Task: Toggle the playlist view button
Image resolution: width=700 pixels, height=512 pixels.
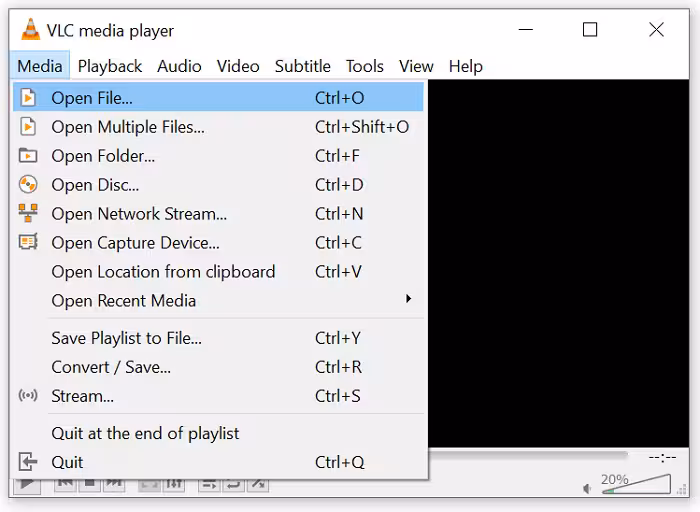Action: [209, 485]
